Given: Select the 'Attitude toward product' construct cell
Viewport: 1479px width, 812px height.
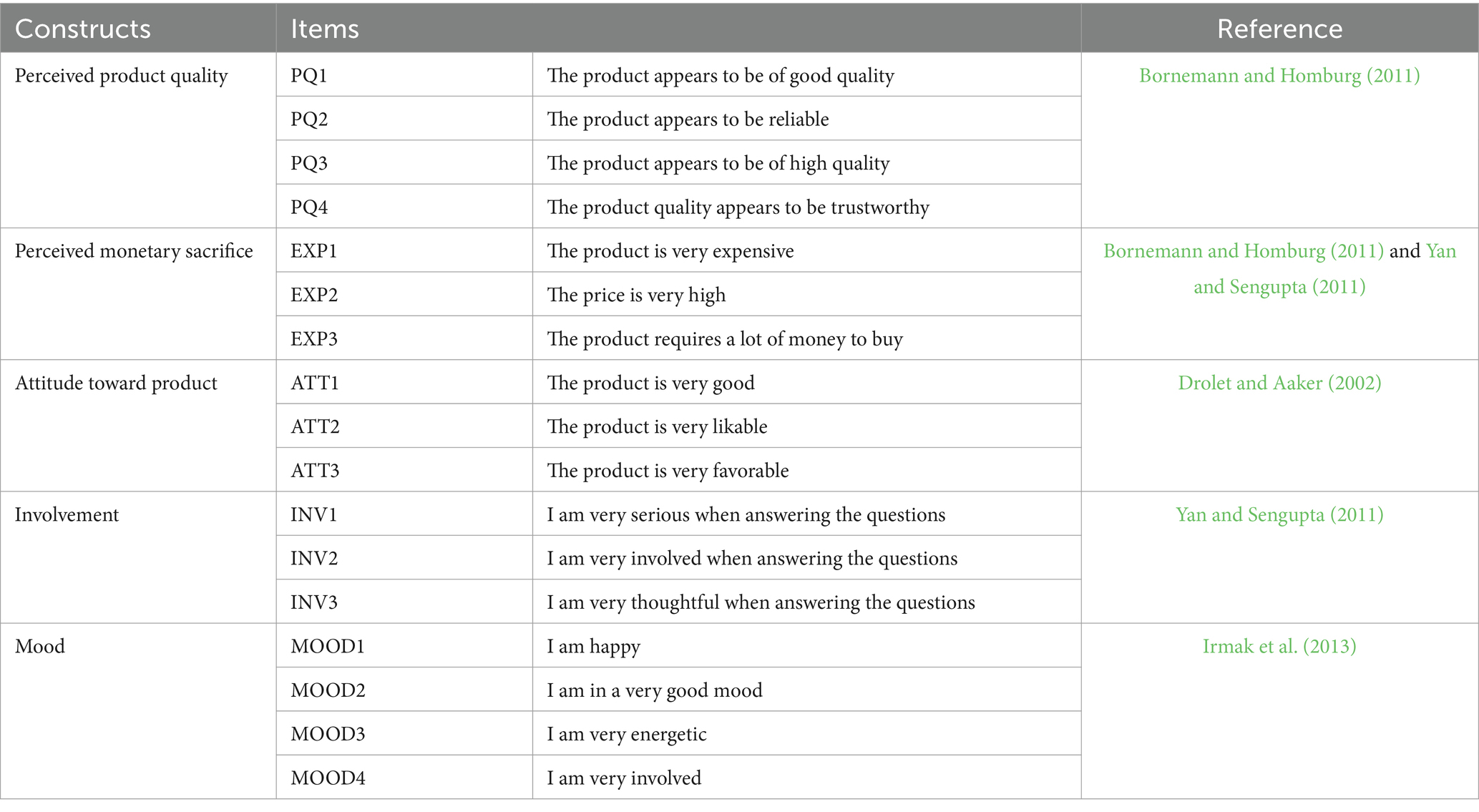Looking at the screenshot, I should tap(138, 426).
